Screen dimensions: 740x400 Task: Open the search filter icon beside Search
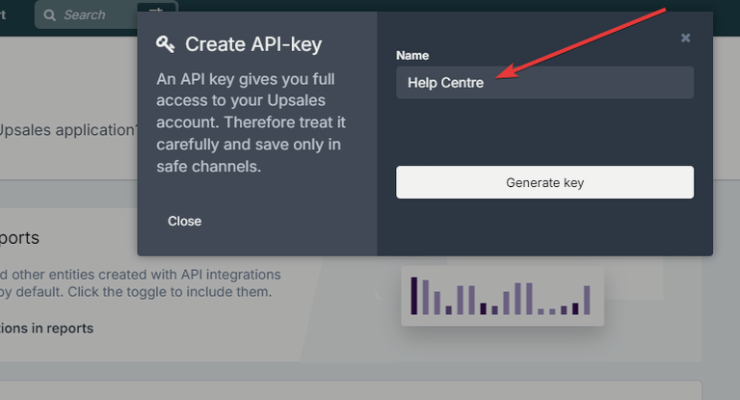(156, 9)
